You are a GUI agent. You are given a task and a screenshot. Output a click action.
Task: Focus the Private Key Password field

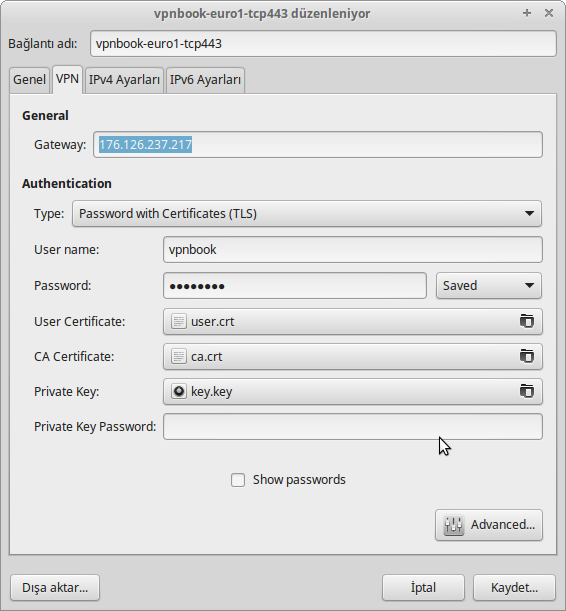point(353,427)
